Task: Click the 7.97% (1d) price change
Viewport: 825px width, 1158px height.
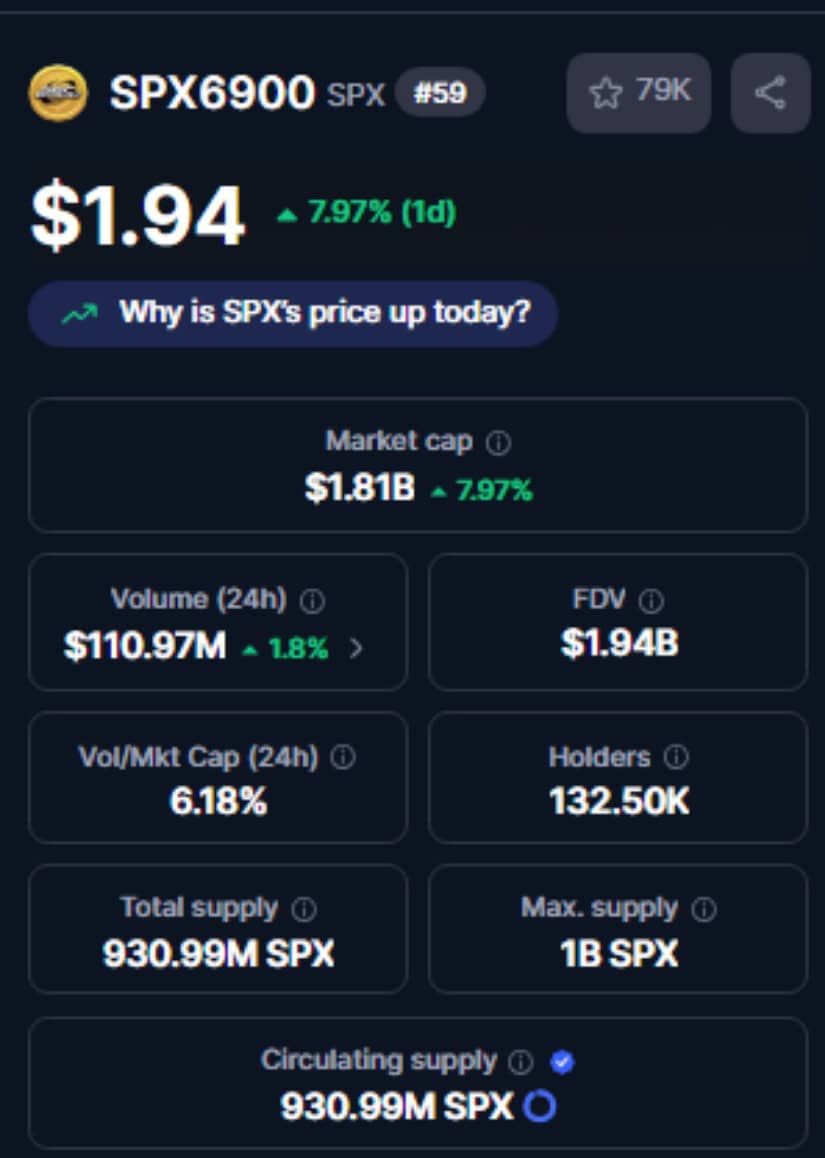Action: pos(367,213)
